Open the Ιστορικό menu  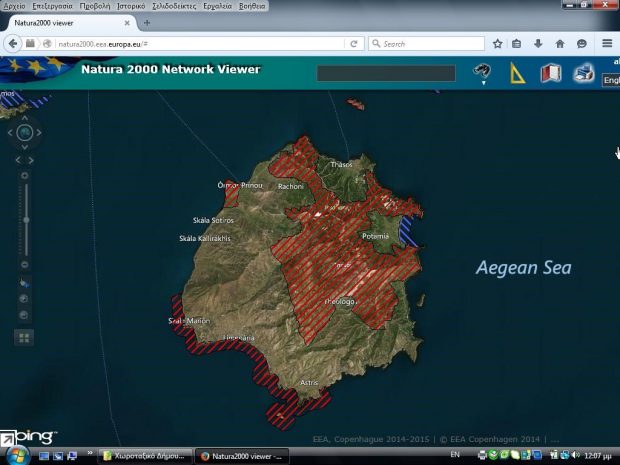pyautogui.click(x=131, y=6)
